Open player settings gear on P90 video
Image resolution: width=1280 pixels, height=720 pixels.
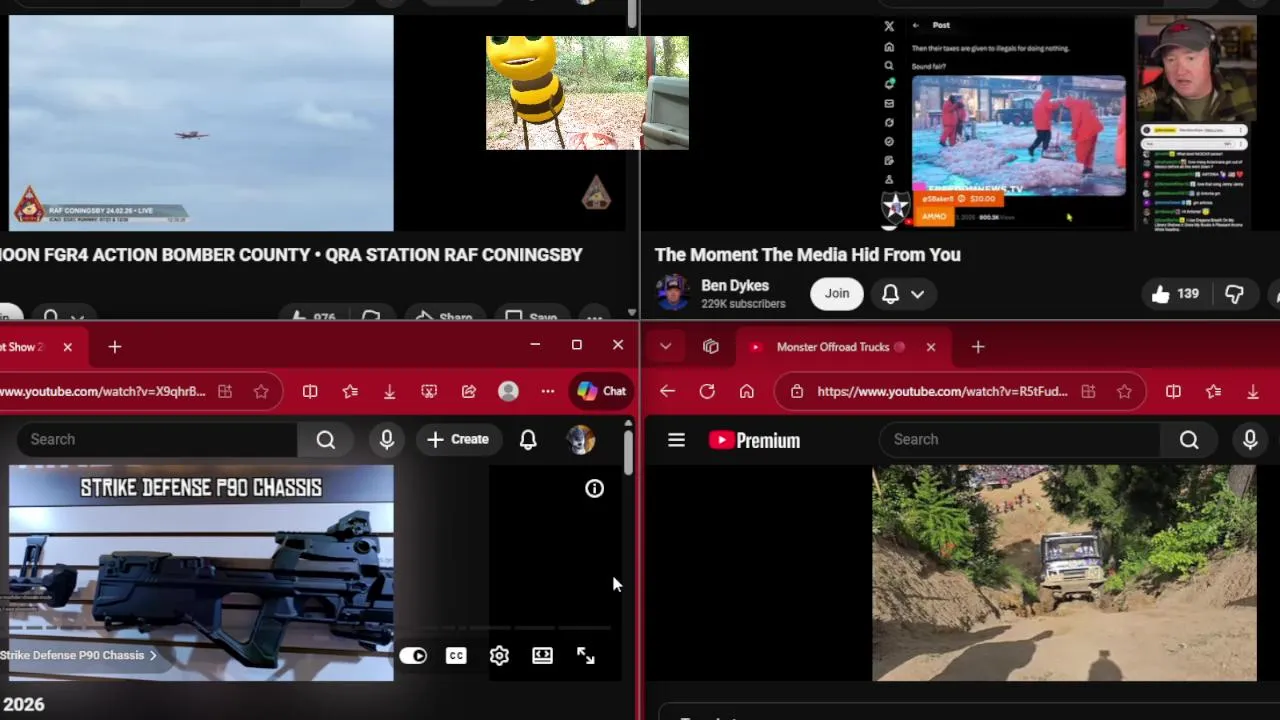(499, 656)
